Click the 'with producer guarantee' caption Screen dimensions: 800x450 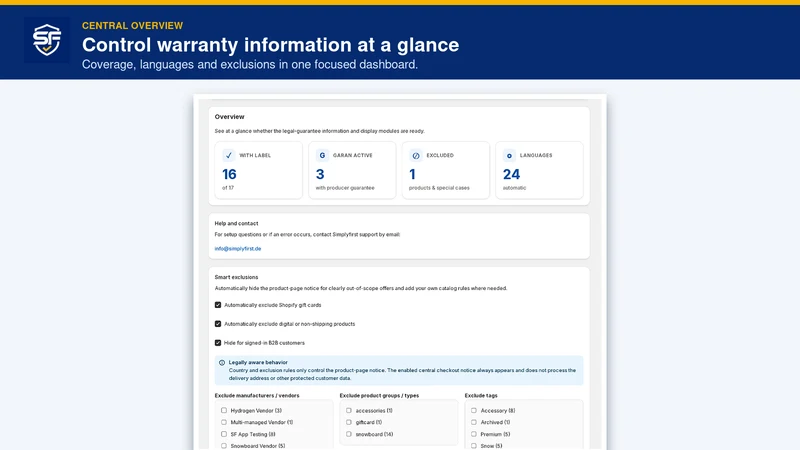click(x=345, y=188)
